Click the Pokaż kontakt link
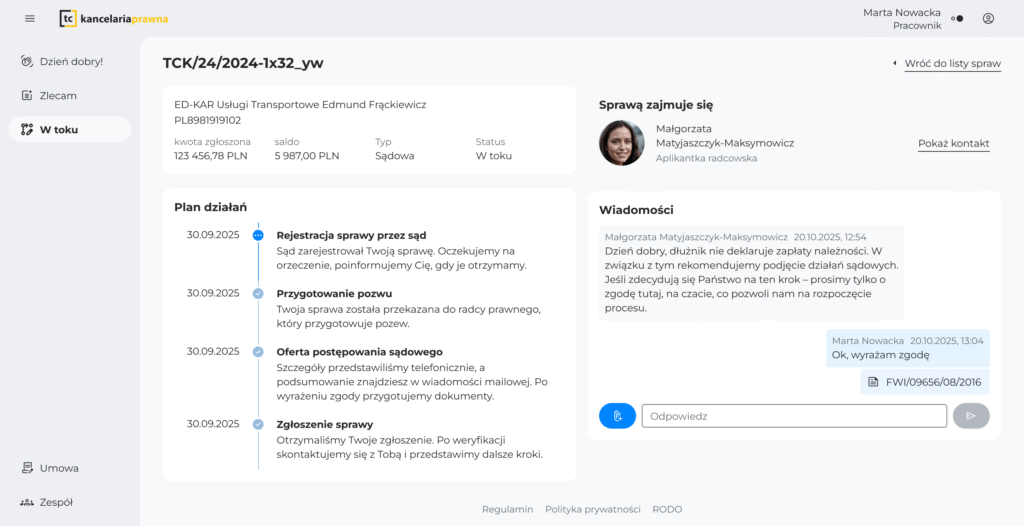The image size is (1024, 526). (x=953, y=143)
